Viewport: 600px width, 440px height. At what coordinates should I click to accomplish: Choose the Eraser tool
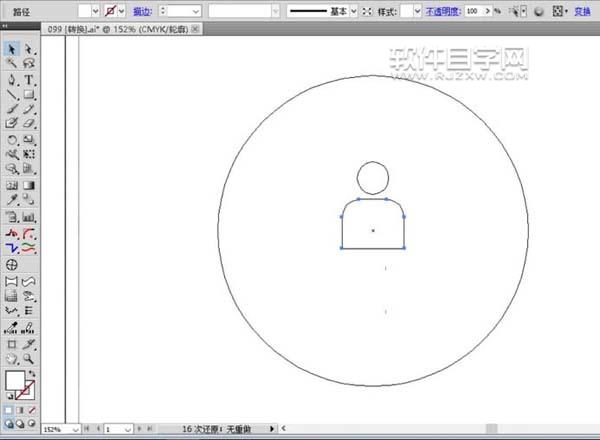click(29, 123)
